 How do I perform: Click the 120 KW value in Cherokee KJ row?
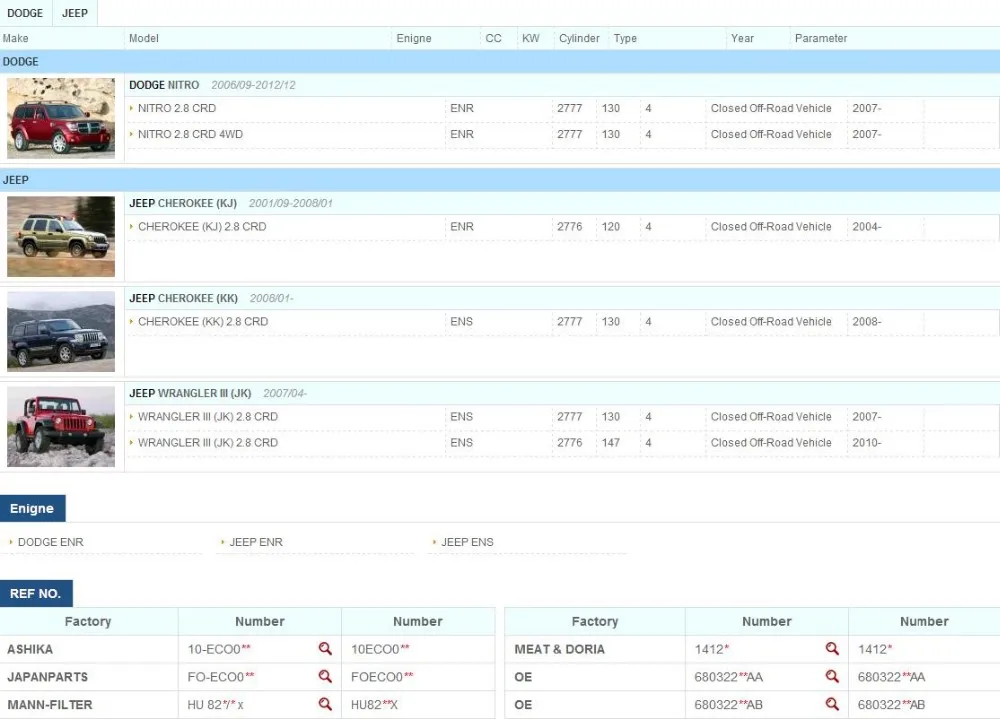coord(610,226)
